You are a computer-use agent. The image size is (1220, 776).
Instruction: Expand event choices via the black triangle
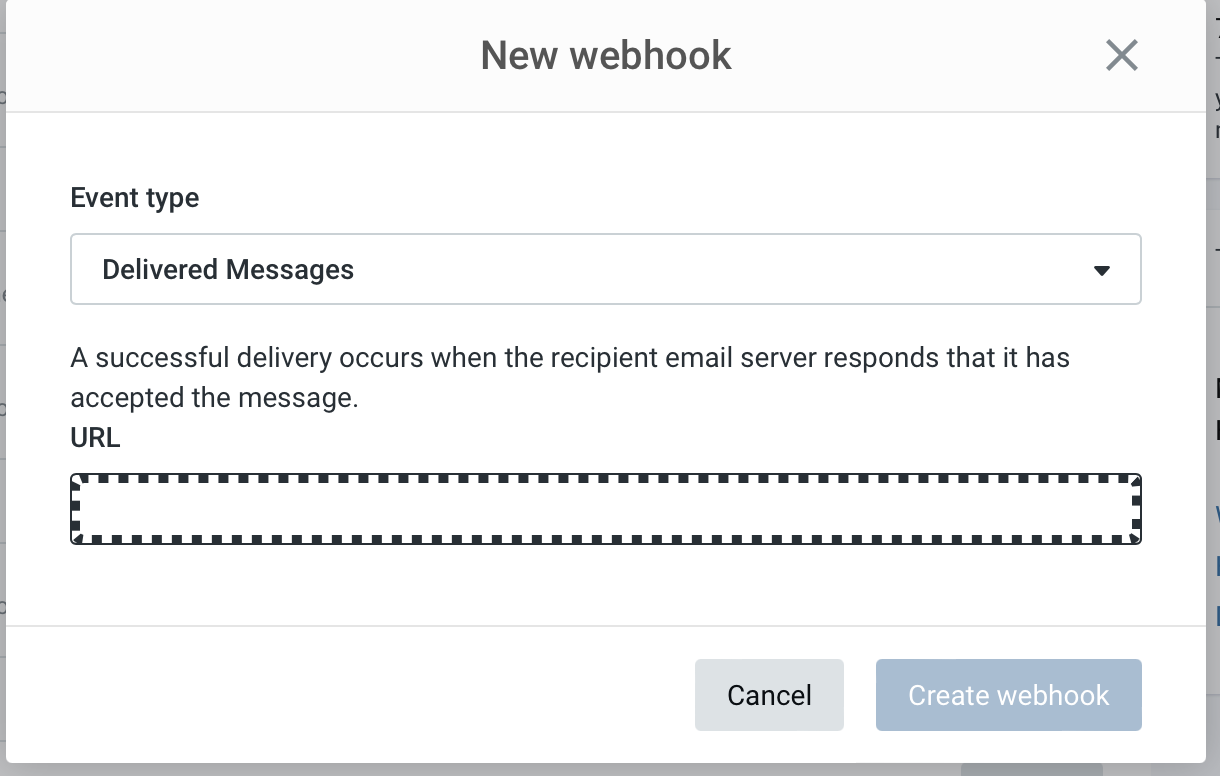point(1102,270)
